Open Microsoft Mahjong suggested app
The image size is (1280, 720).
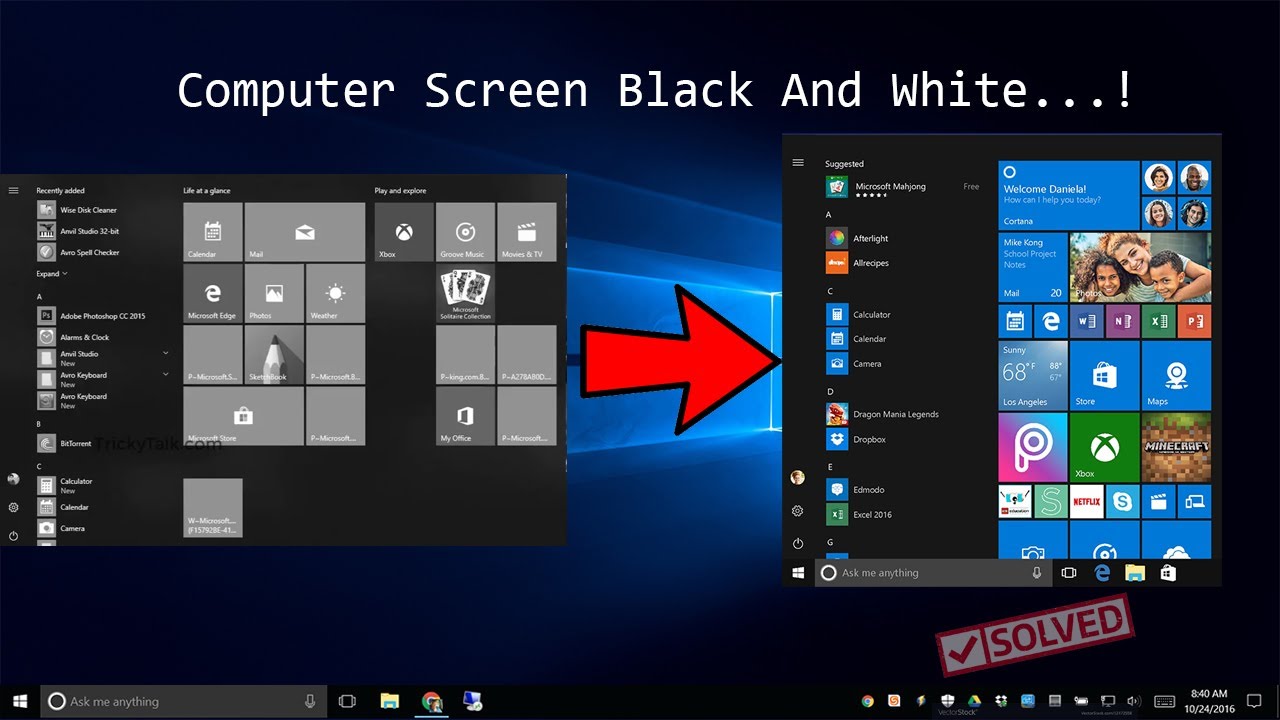902,188
